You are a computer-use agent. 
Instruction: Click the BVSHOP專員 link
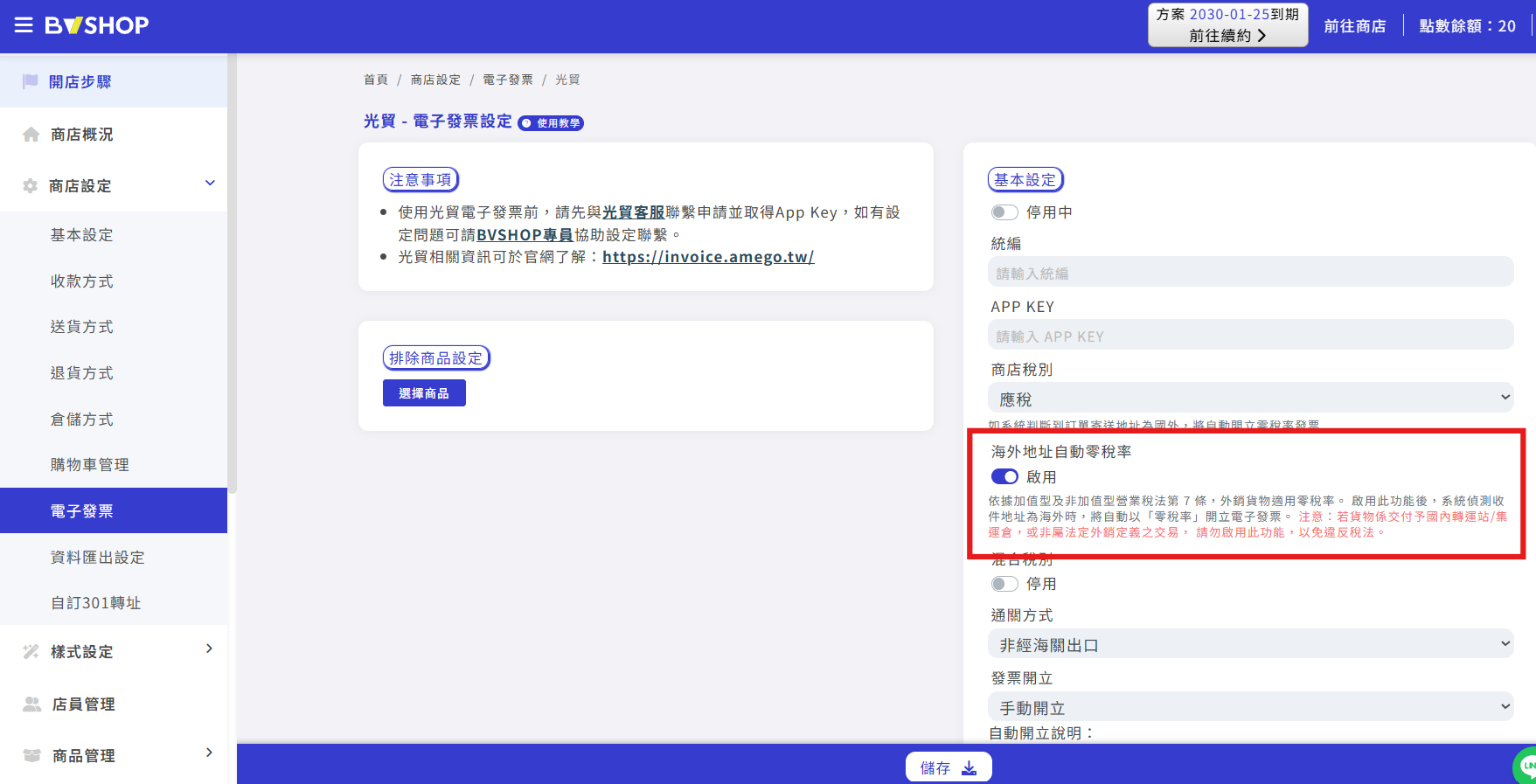coord(525,235)
